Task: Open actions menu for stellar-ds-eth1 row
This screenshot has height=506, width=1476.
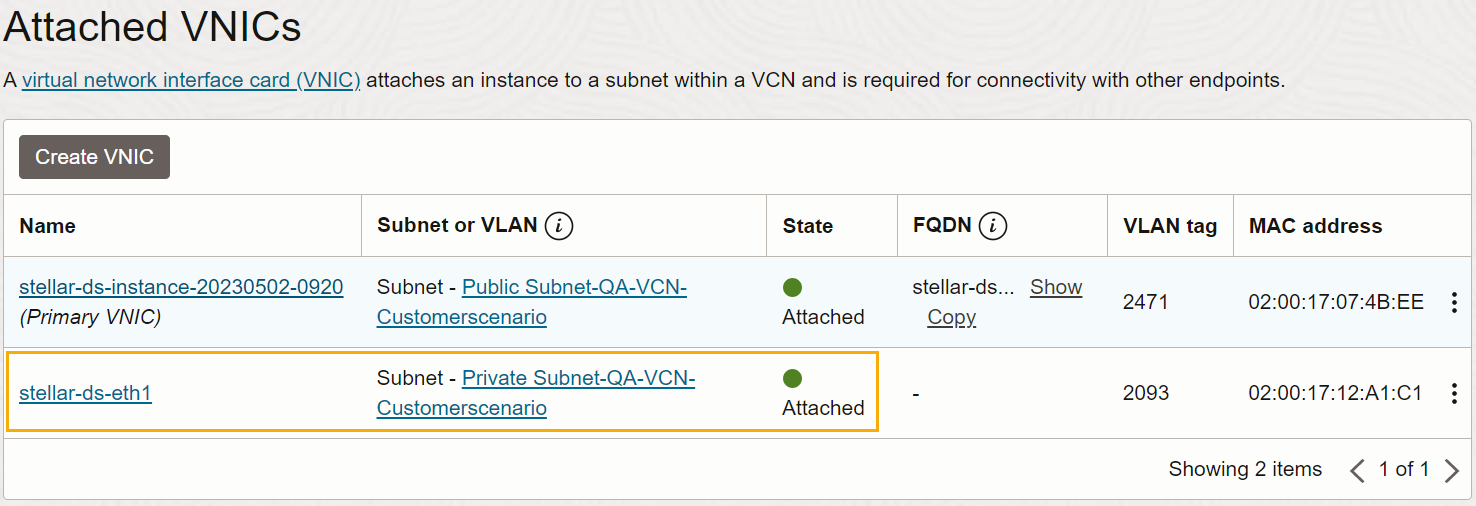Action: [x=1454, y=394]
